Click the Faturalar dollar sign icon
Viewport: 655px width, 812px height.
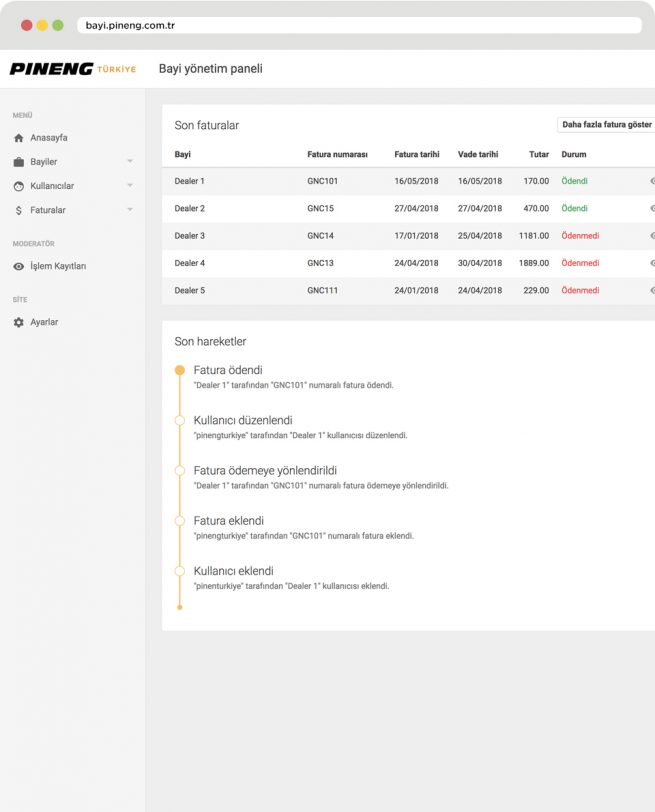pos(18,210)
